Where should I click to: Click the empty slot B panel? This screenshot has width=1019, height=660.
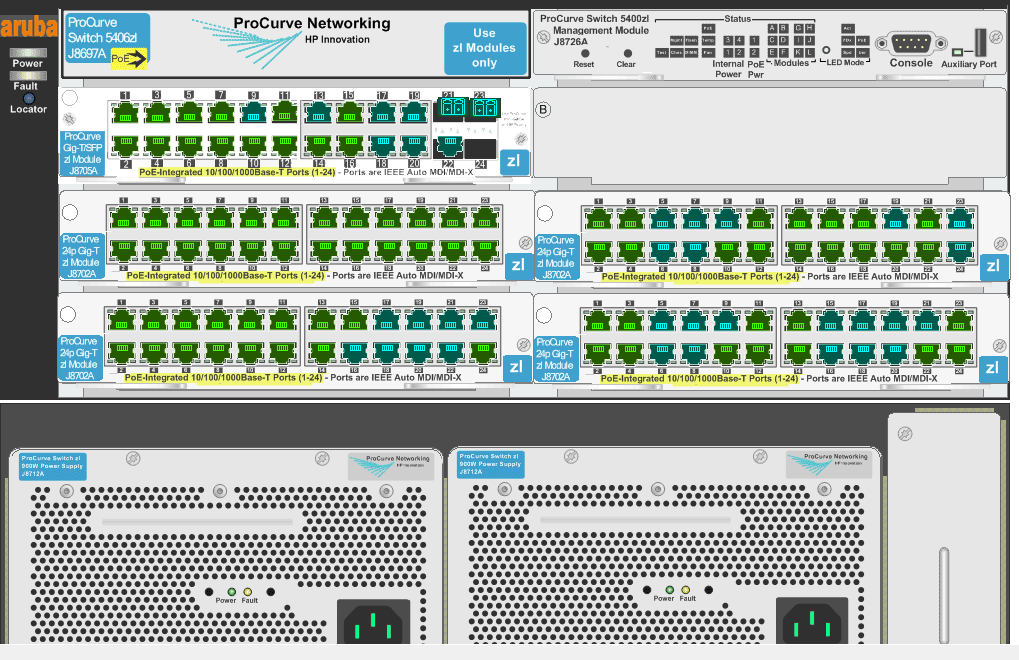pyautogui.click(x=770, y=135)
